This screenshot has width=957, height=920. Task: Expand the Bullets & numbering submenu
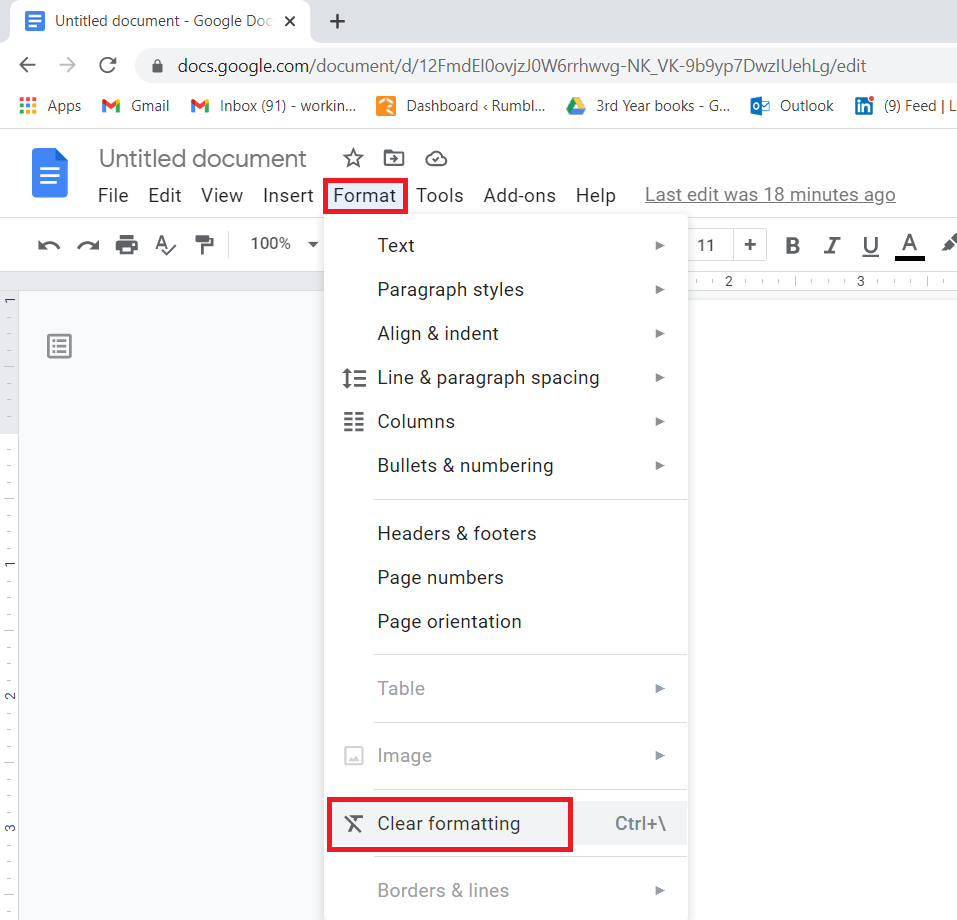(465, 465)
